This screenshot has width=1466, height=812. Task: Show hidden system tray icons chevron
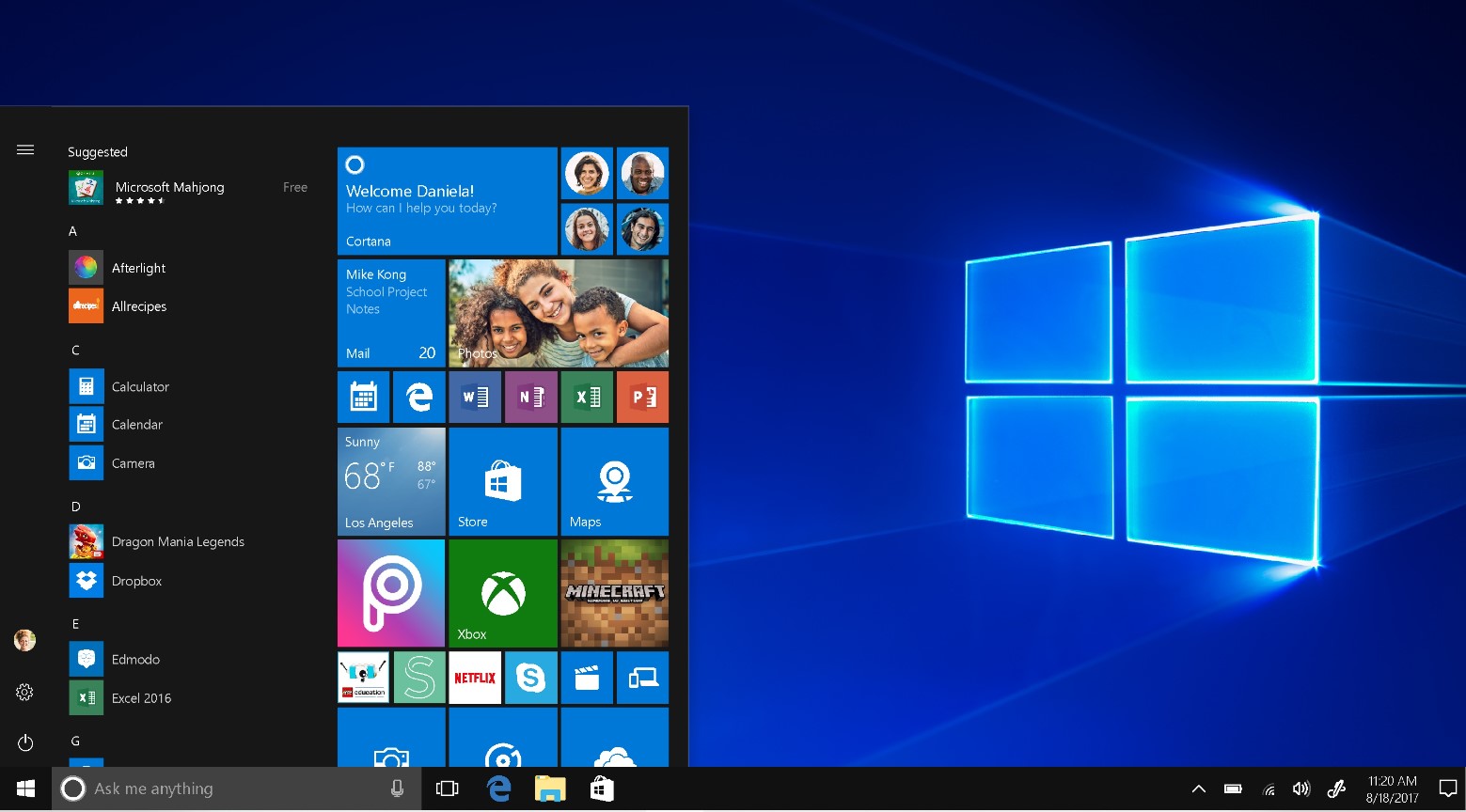1199,789
